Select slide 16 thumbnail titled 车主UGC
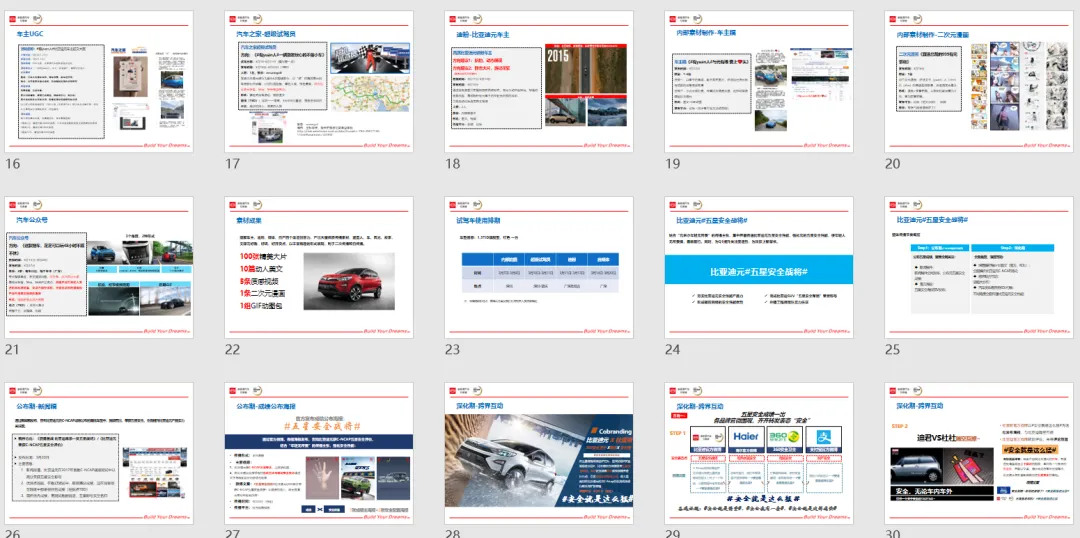 pos(98,81)
